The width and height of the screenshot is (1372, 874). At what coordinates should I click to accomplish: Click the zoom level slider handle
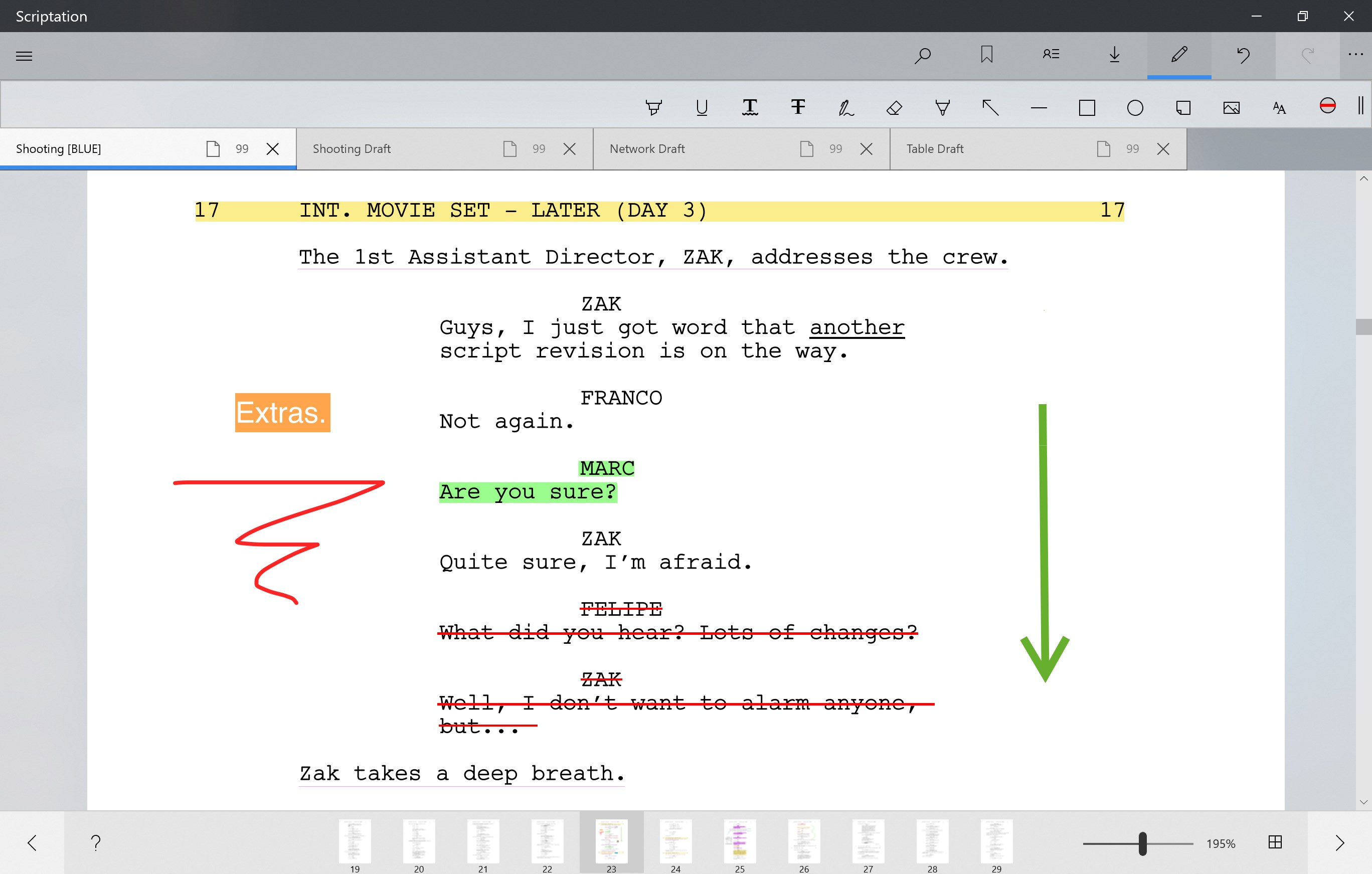tap(1142, 843)
